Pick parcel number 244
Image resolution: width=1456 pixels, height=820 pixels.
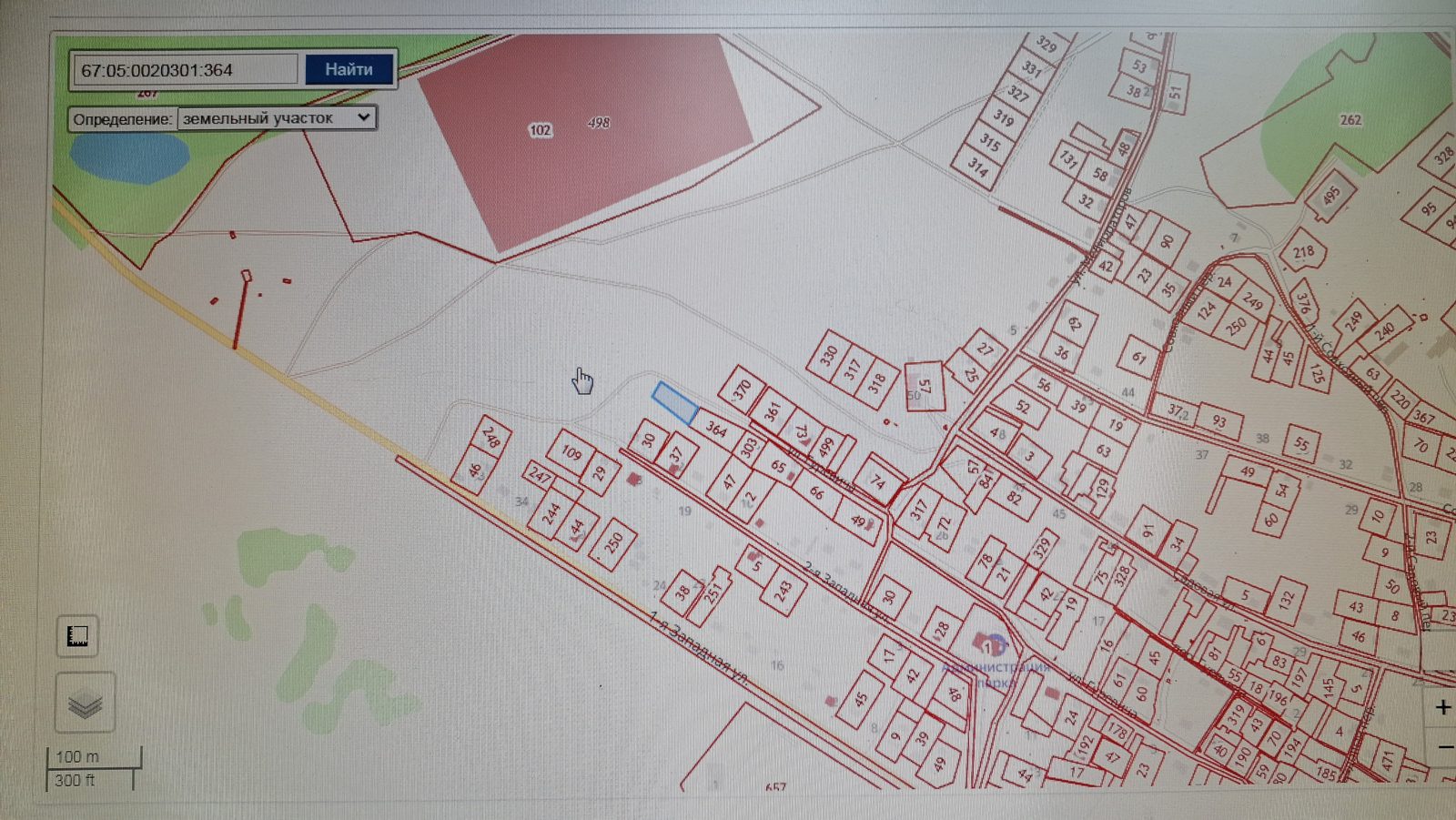(551, 515)
